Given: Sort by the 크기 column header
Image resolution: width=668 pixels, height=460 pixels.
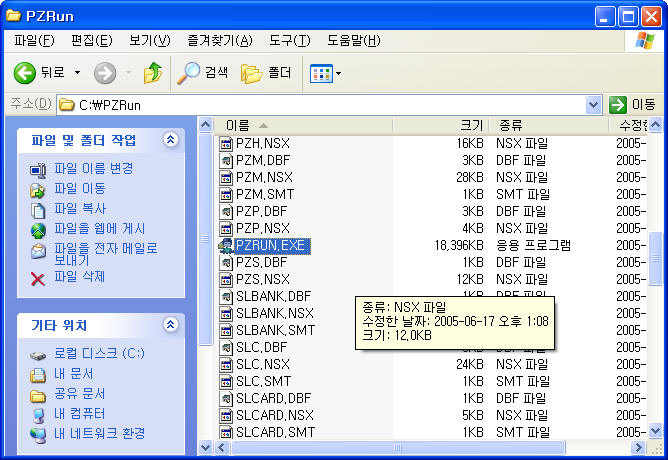Looking at the screenshot, I should [441, 125].
